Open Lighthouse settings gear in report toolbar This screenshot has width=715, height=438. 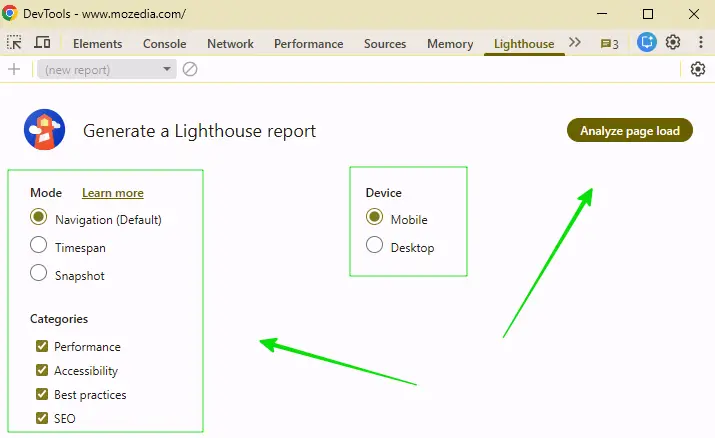tap(698, 69)
